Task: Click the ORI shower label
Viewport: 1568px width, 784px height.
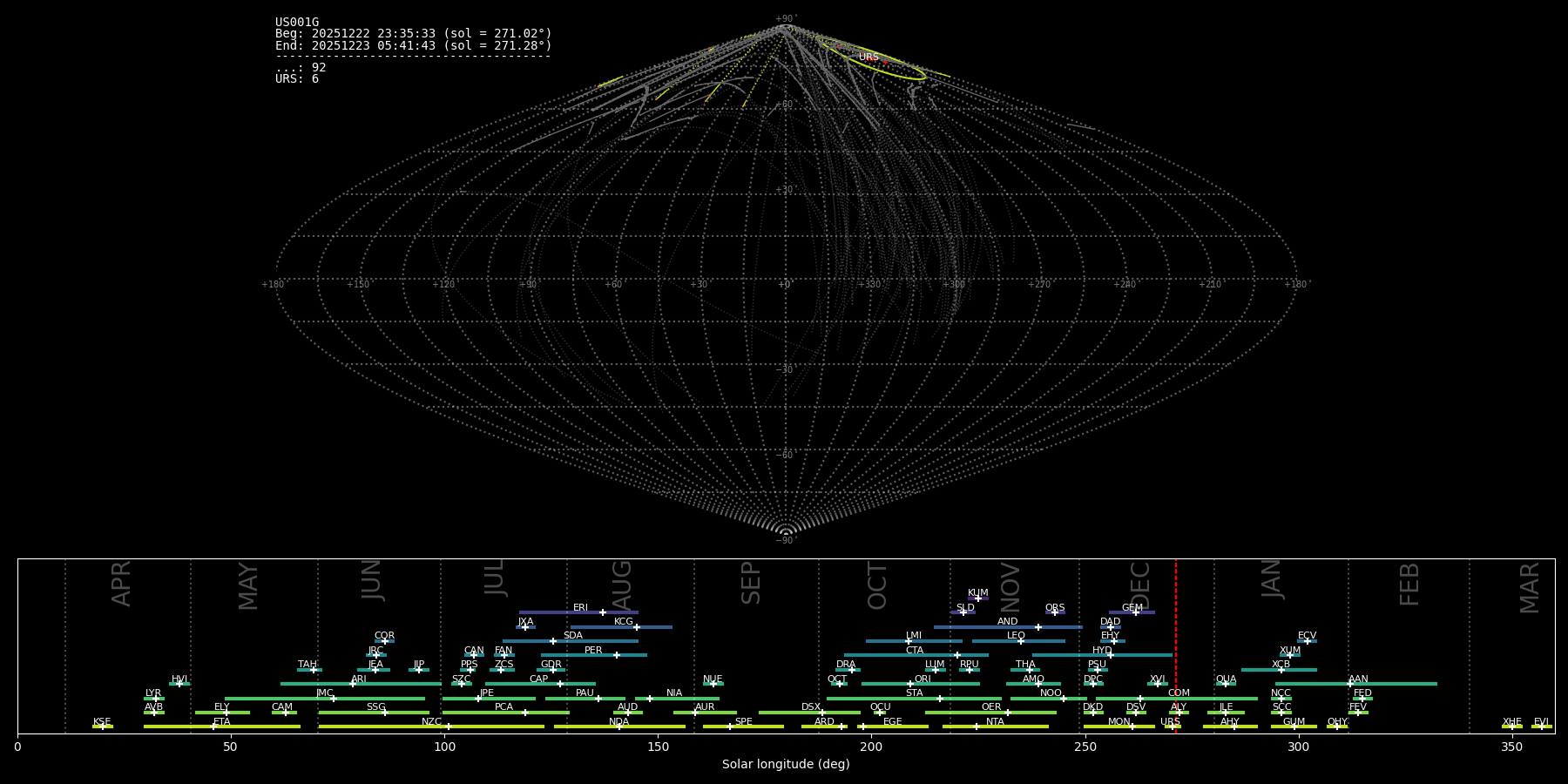Action: coord(923,679)
